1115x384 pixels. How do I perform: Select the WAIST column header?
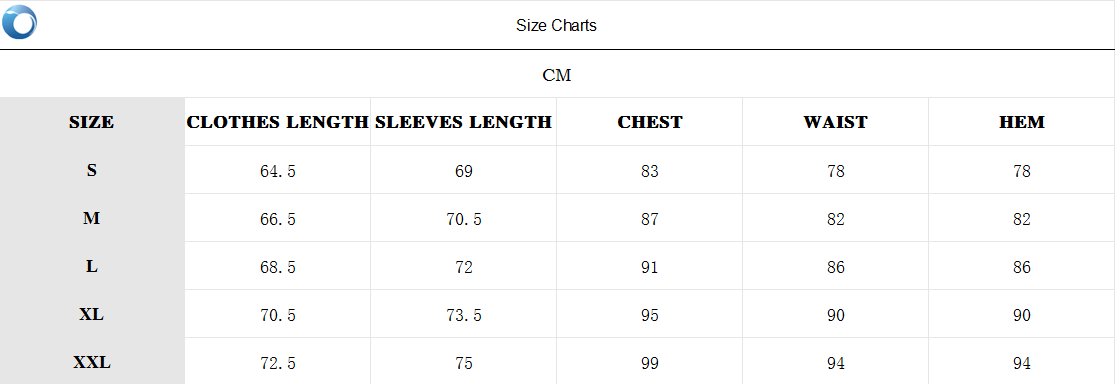tap(836, 122)
